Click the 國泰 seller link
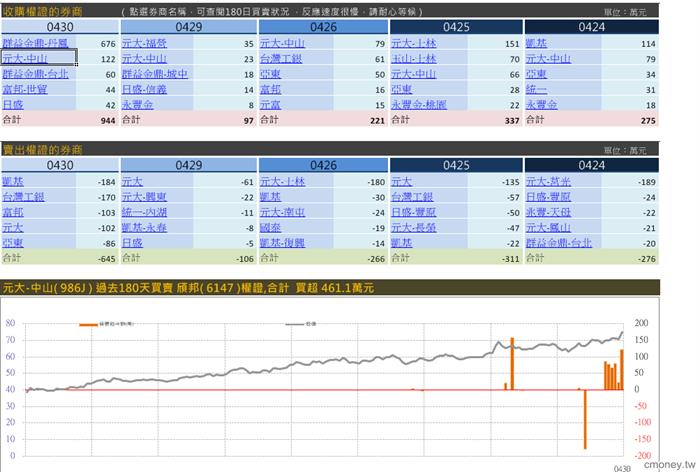The height and width of the screenshot is (472, 700). pyautogui.click(x=271, y=227)
